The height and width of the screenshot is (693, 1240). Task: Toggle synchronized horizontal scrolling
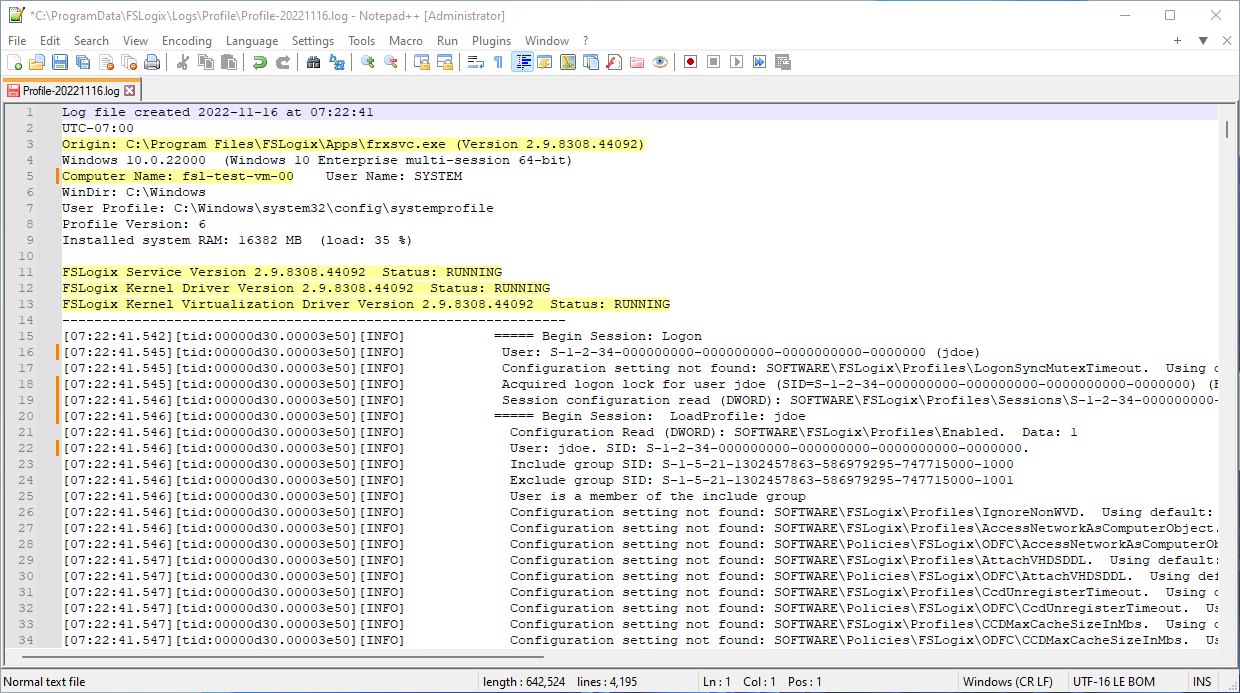(445, 62)
